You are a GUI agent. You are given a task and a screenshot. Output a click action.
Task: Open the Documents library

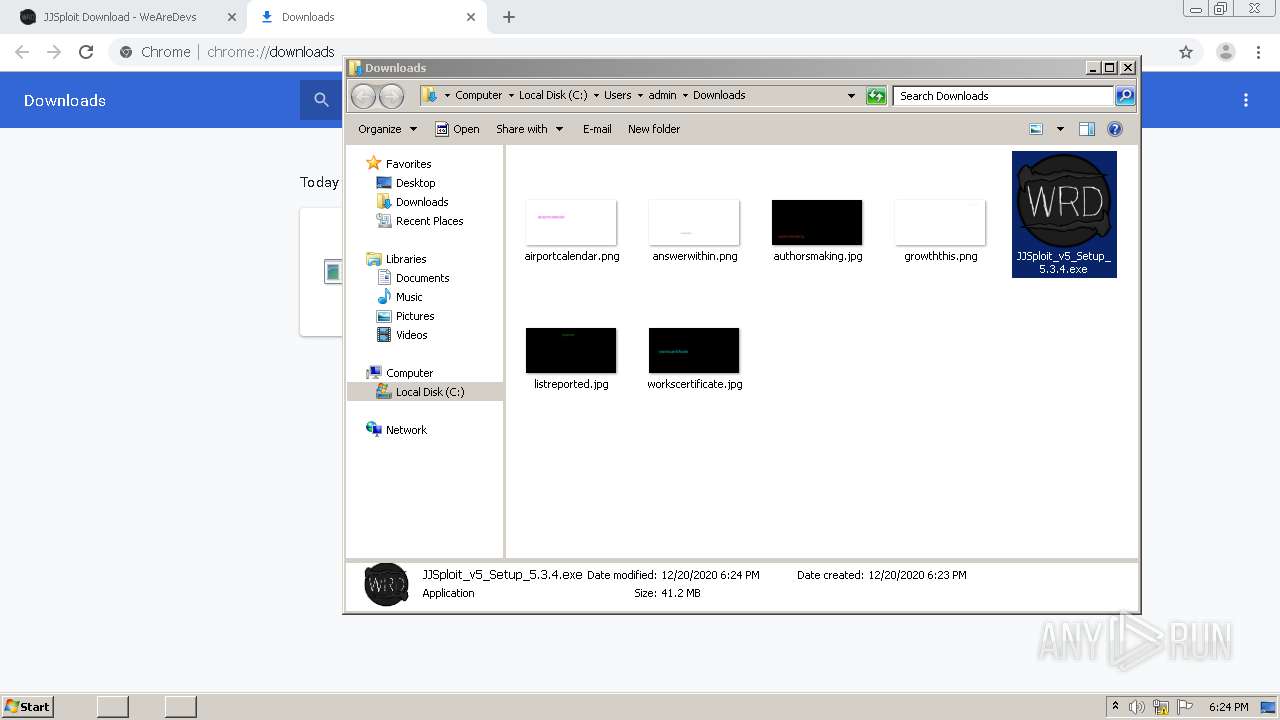click(x=412, y=278)
